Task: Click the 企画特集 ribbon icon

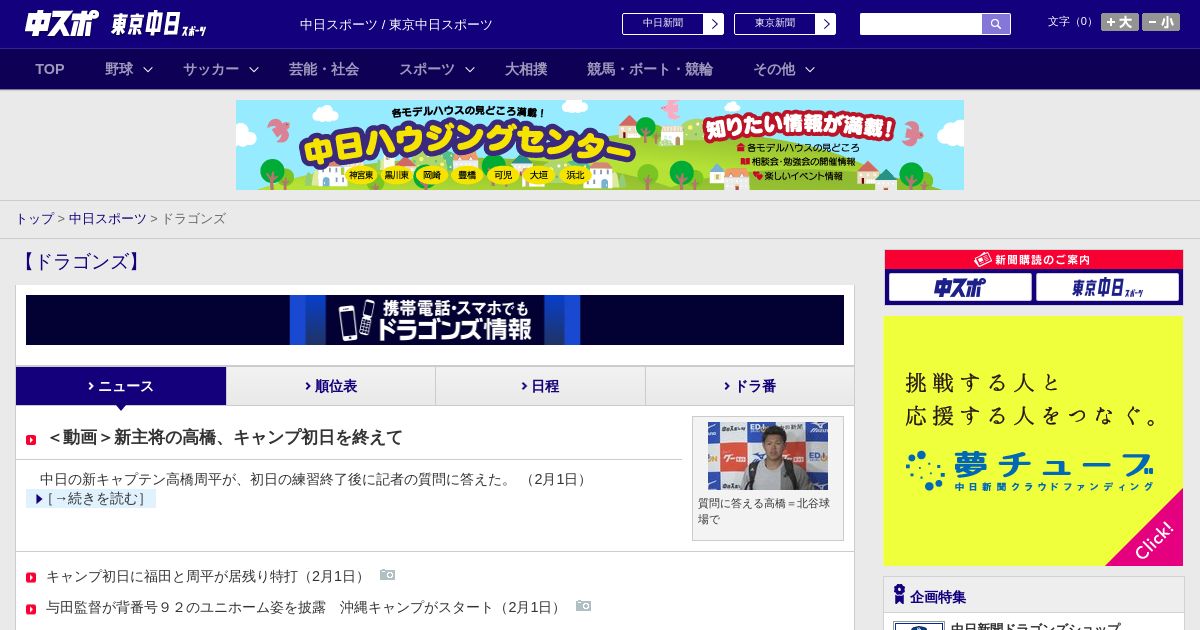Action: [899, 595]
